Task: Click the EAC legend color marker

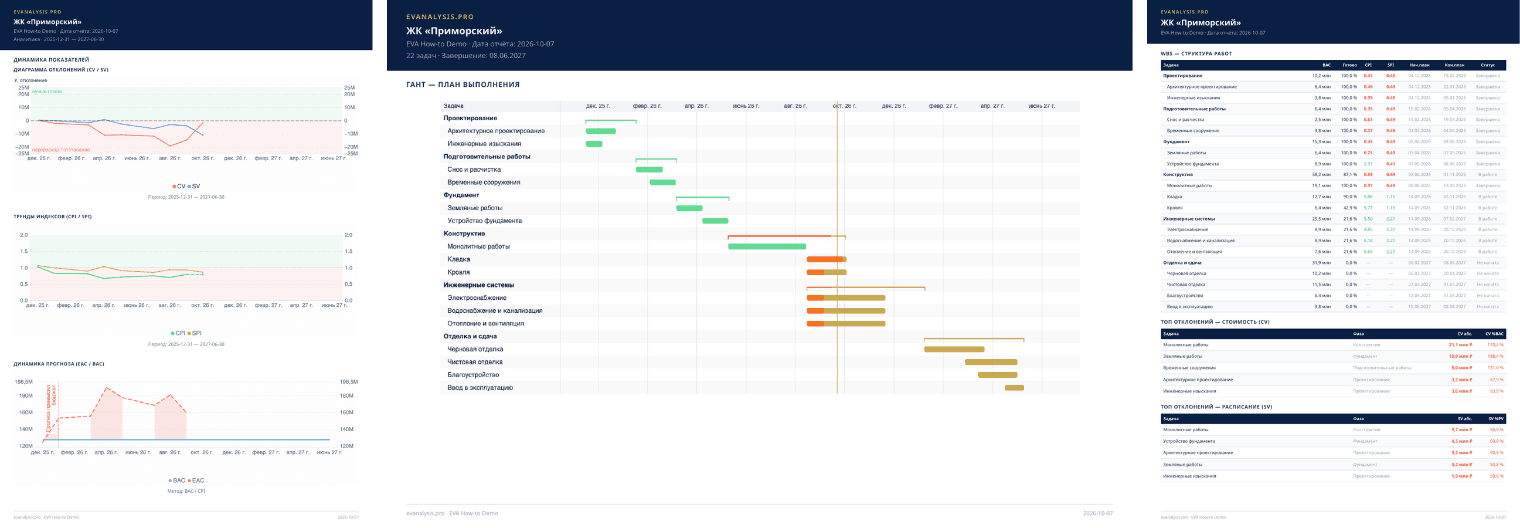Action: click(x=190, y=480)
